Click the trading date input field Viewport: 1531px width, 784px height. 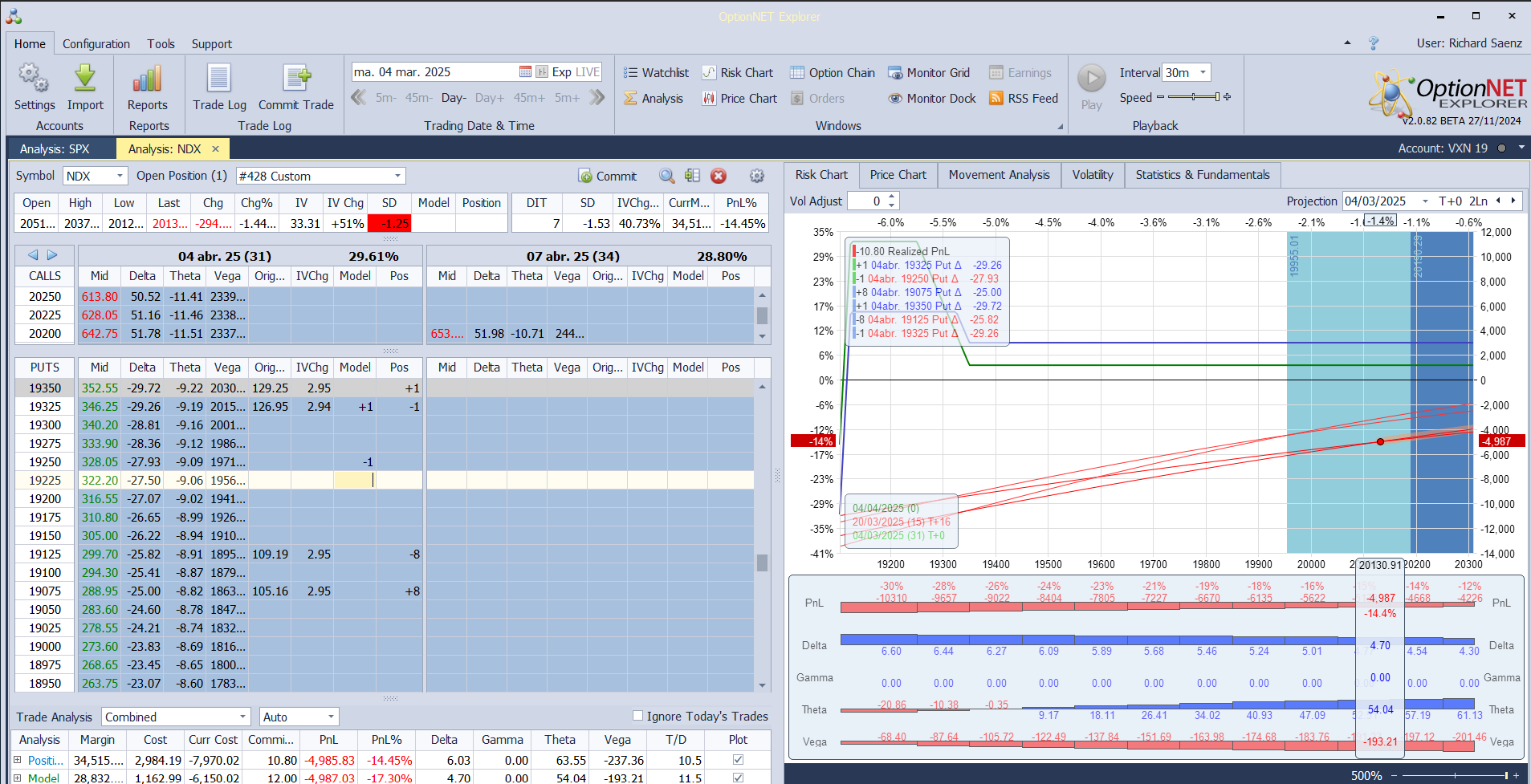tap(434, 71)
